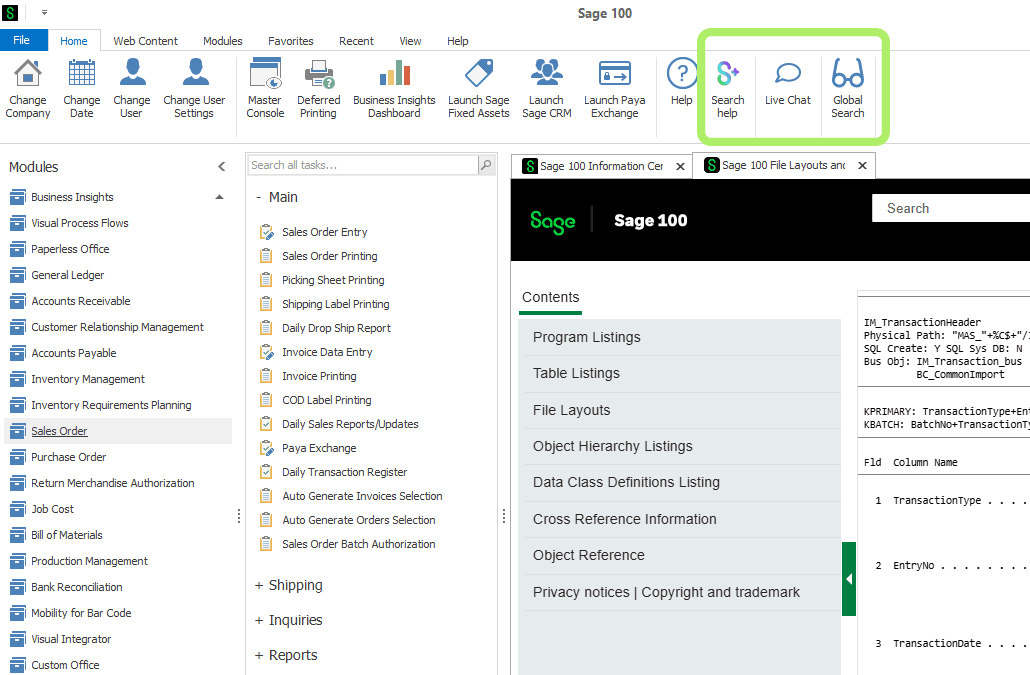The width and height of the screenshot is (1030, 675).
Task: Open Search help
Action: point(727,88)
